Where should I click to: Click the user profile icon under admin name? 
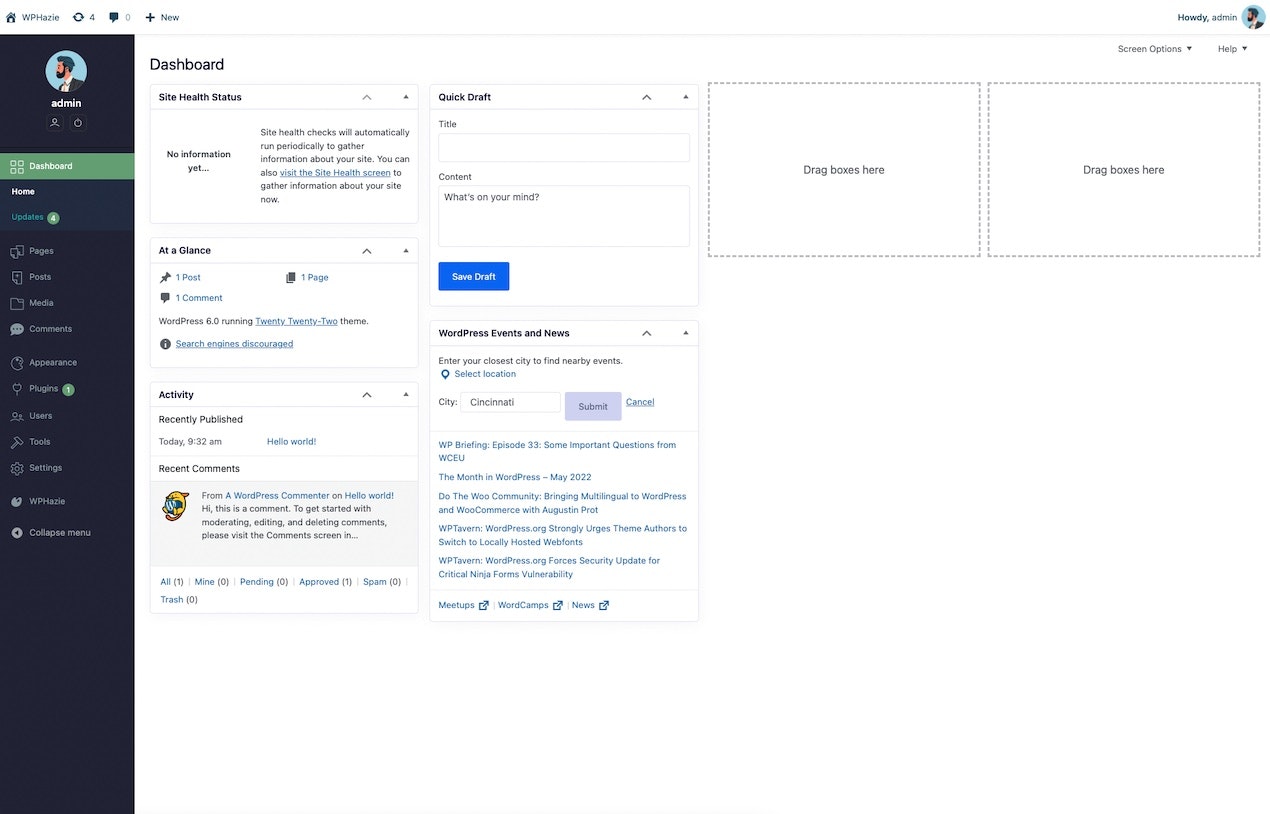coord(55,122)
